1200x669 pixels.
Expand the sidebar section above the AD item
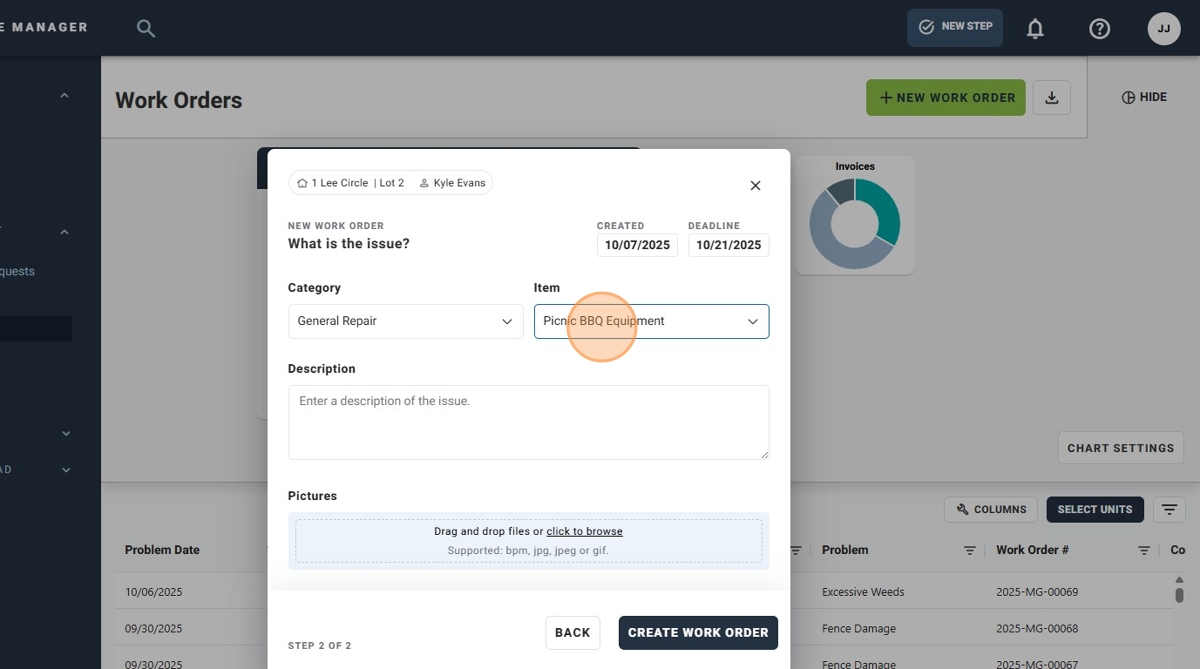(x=66, y=434)
